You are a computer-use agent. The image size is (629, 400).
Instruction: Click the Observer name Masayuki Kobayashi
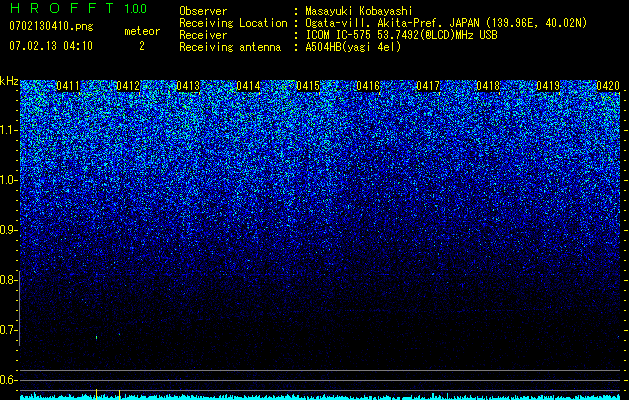point(359,11)
